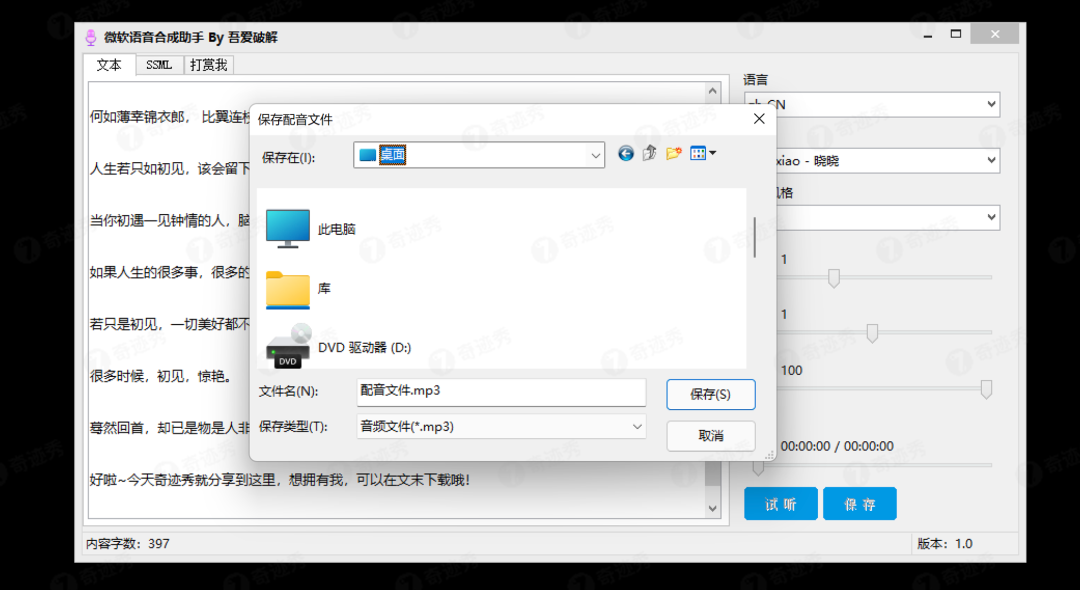Click the volume slider handle at 100
This screenshot has height=590, width=1080.
(x=986, y=389)
